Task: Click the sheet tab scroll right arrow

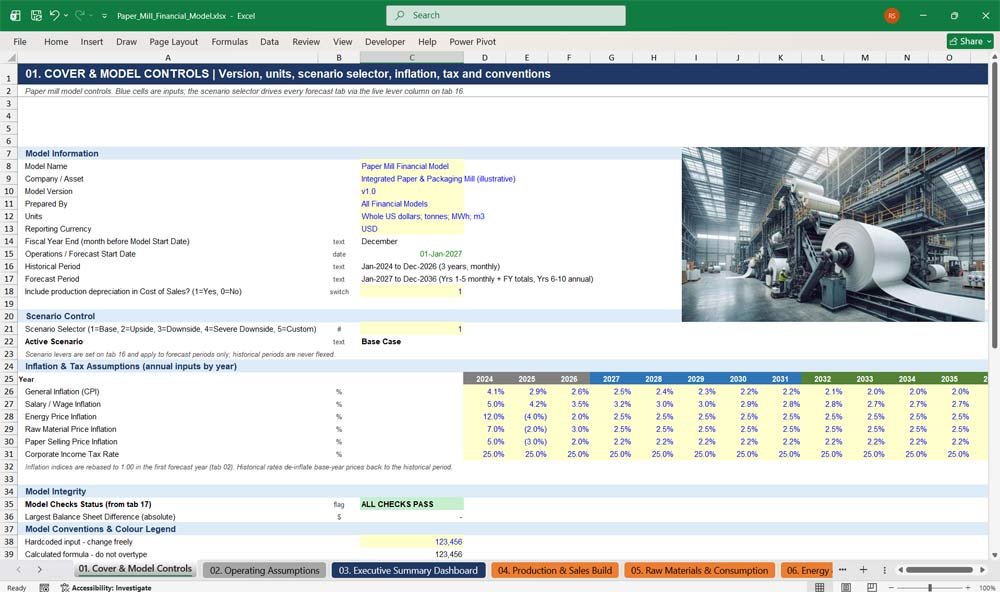Action: click(40, 570)
